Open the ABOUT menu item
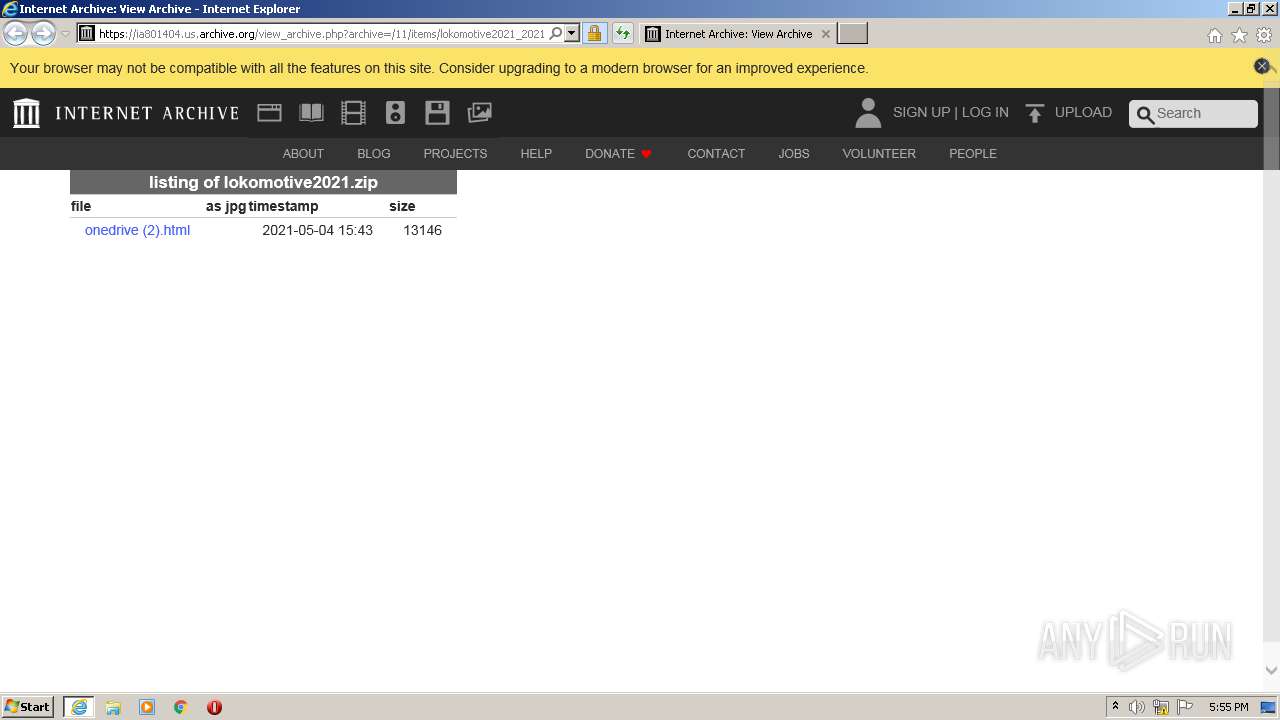Screen dimensions: 1280x720 tap(303, 153)
